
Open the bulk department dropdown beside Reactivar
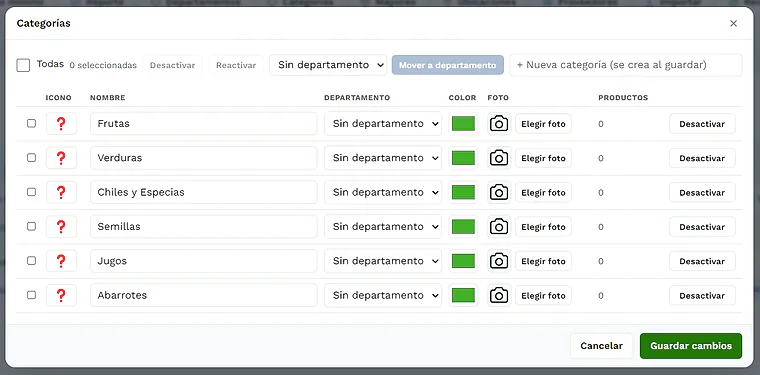coord(328,65)
